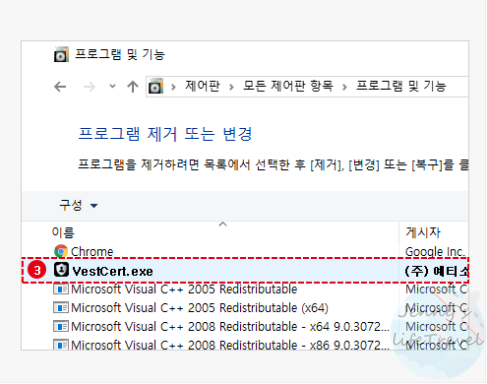Image resolution: width=487 pixels, height=384 pixels.
Task: Click icon of Visual C++ 2005 Redistributable (x64)
Action: [x=61, y=307]
